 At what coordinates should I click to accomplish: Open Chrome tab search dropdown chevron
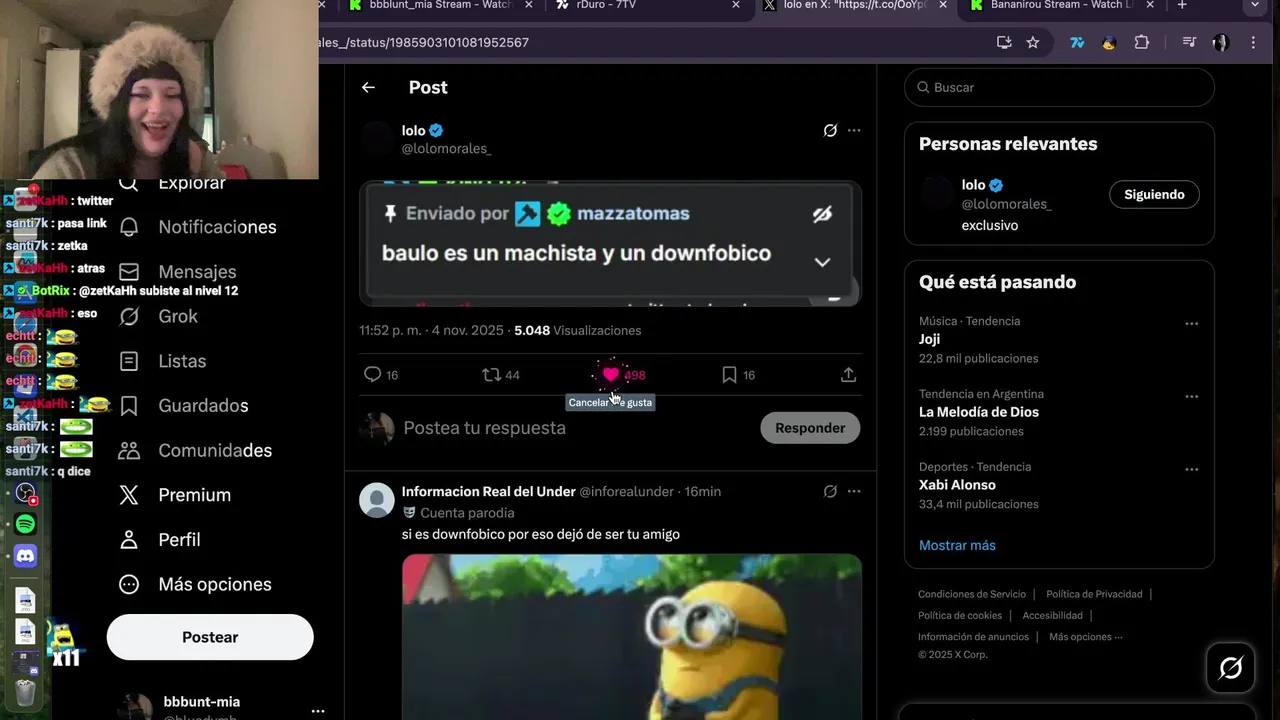pyautogui.click(x=1255, y=5)
